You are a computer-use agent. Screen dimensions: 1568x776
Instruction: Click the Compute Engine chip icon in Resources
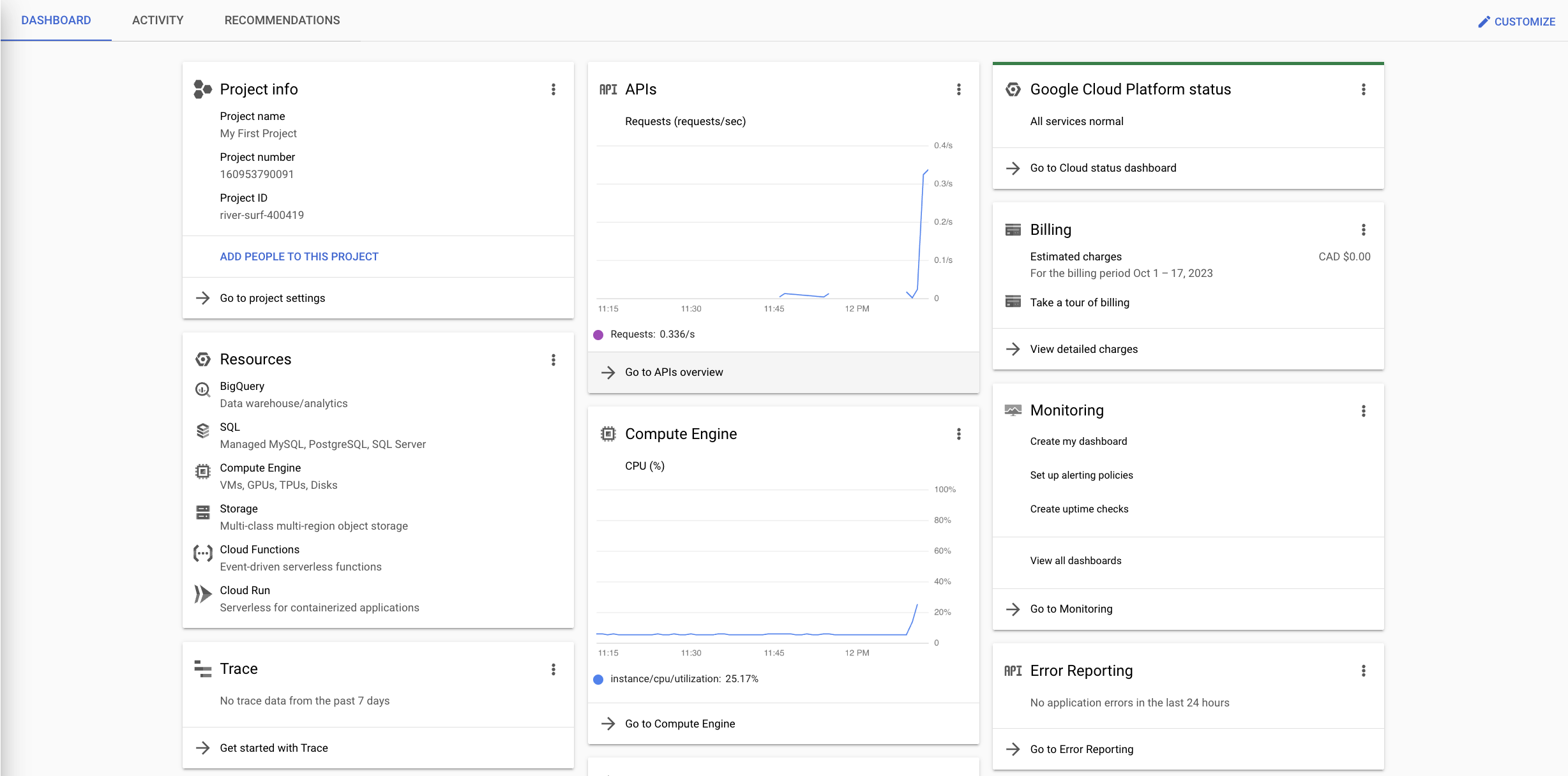202,472
